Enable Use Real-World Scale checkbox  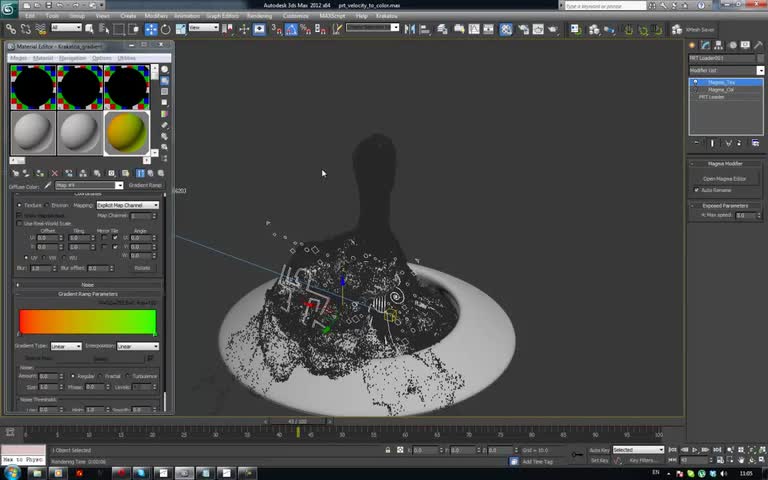tap(19, 223)
